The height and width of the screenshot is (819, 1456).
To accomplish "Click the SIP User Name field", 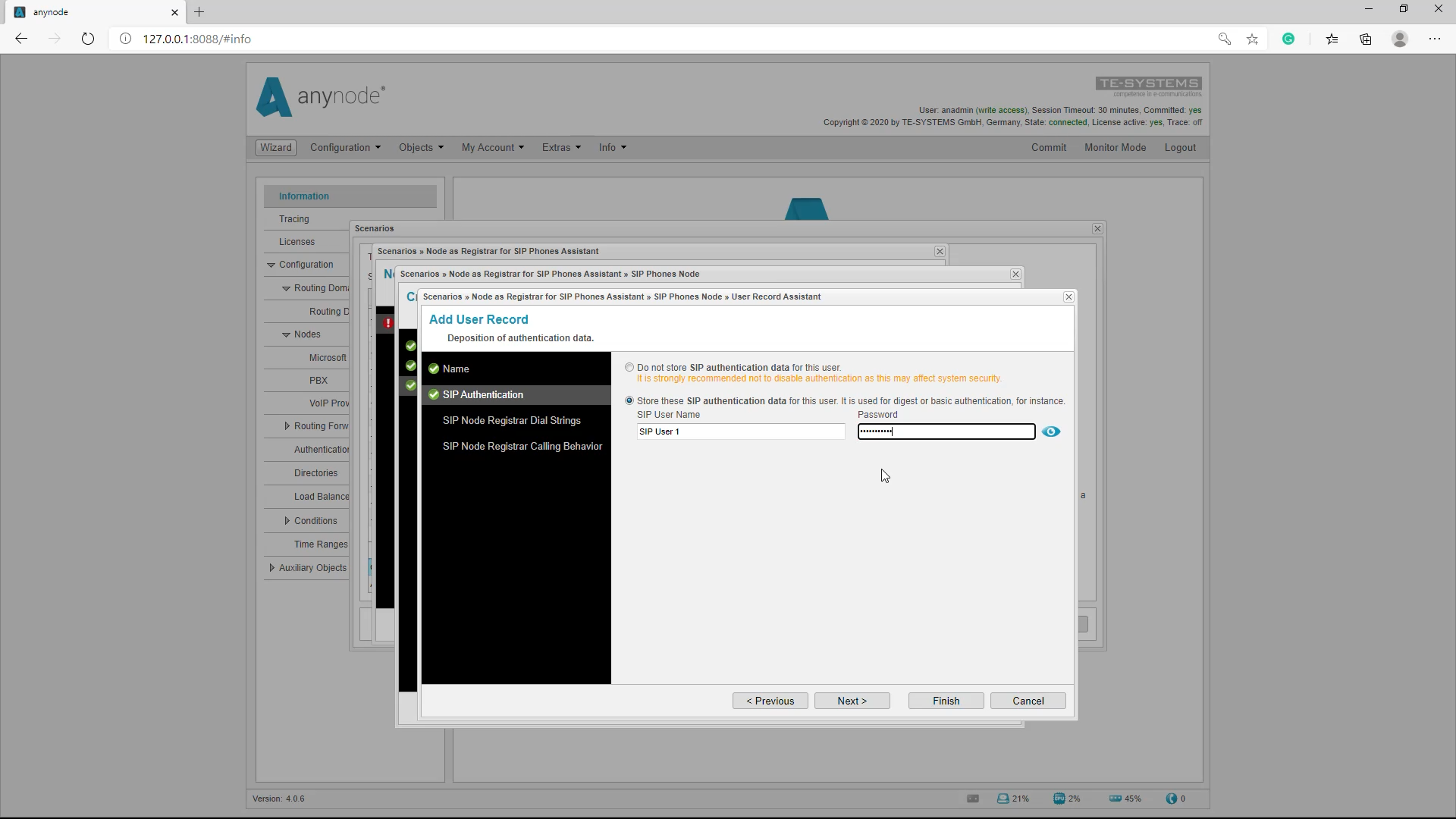I will [740, 431].
